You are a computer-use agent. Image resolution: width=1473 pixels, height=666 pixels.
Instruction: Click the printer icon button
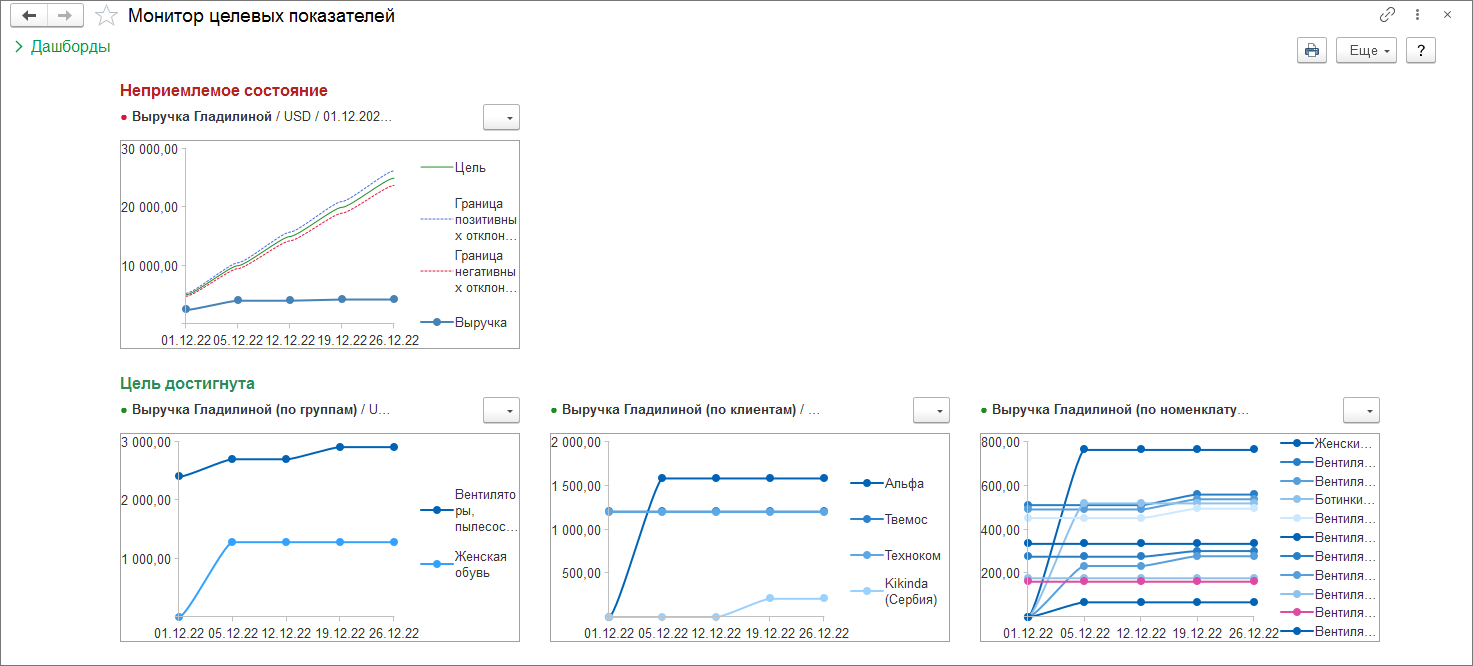pos(1312,51)
